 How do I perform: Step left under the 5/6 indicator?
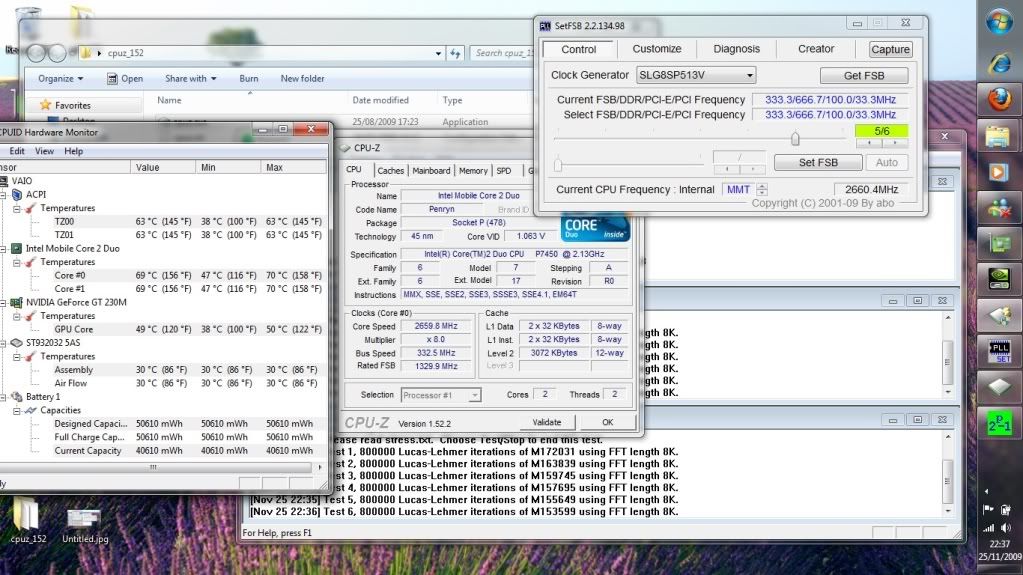pos(869,142)
